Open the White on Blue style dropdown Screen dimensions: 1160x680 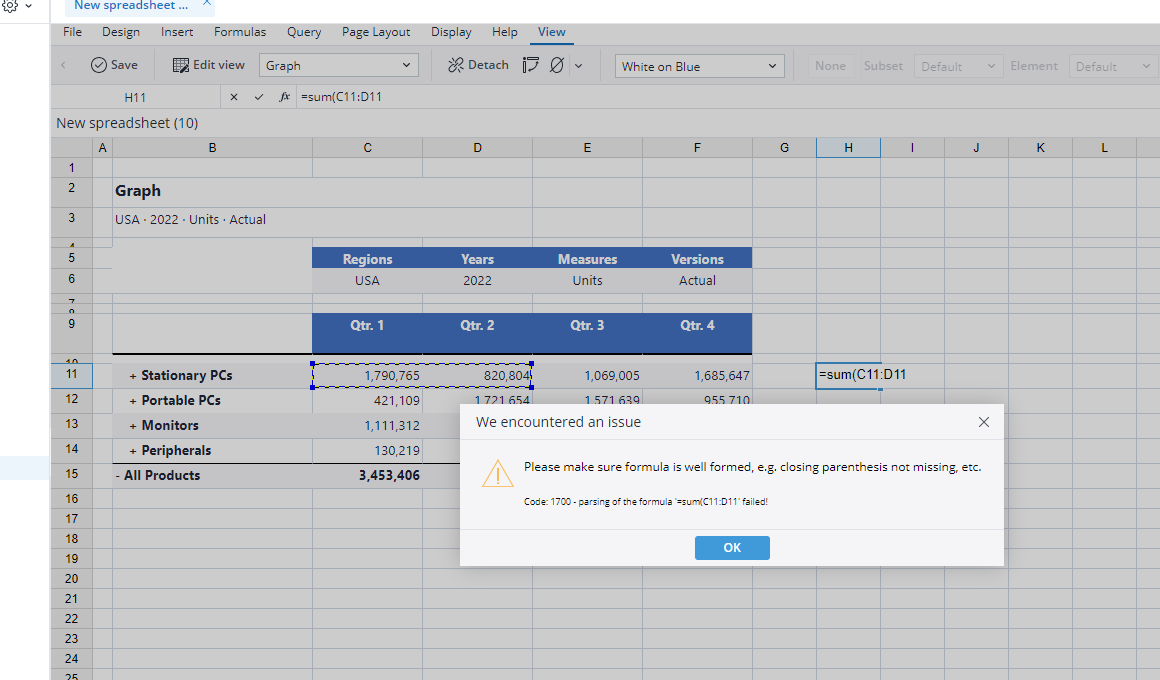coord(698,67)
